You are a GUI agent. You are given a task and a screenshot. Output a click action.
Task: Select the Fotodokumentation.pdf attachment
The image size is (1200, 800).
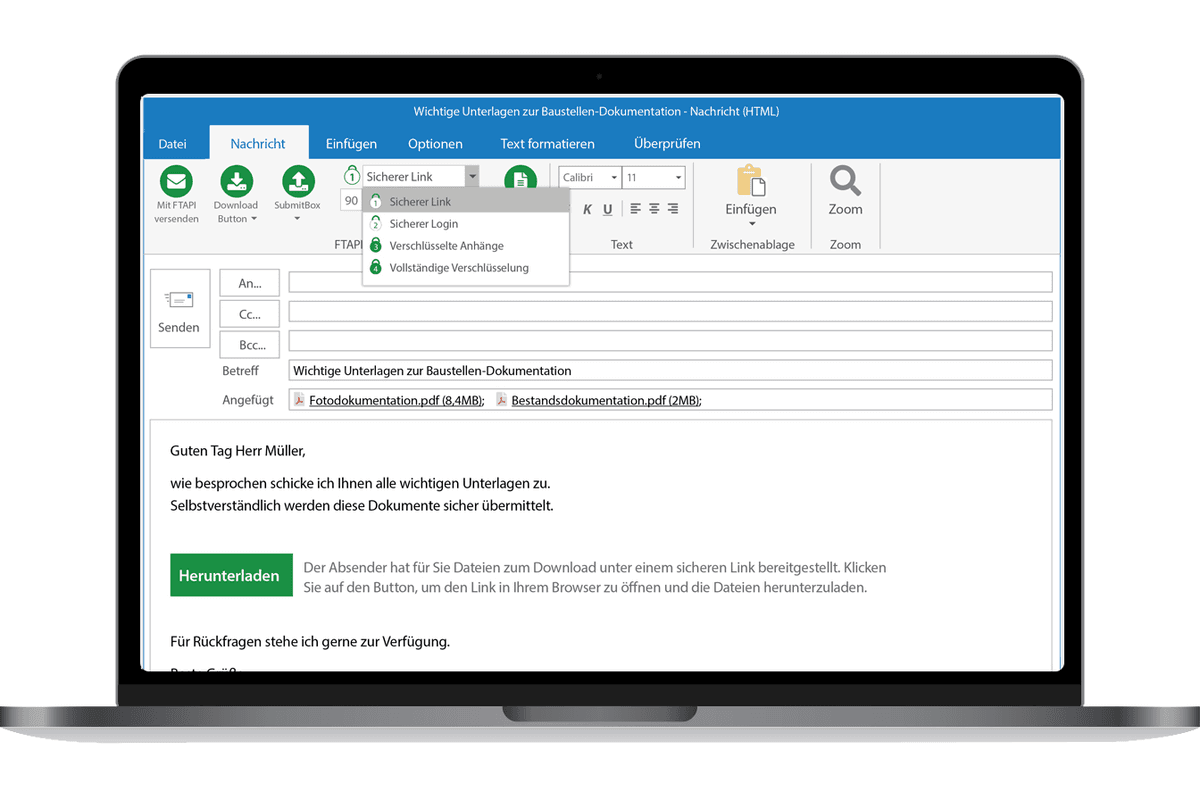click(x=396, y=400)
